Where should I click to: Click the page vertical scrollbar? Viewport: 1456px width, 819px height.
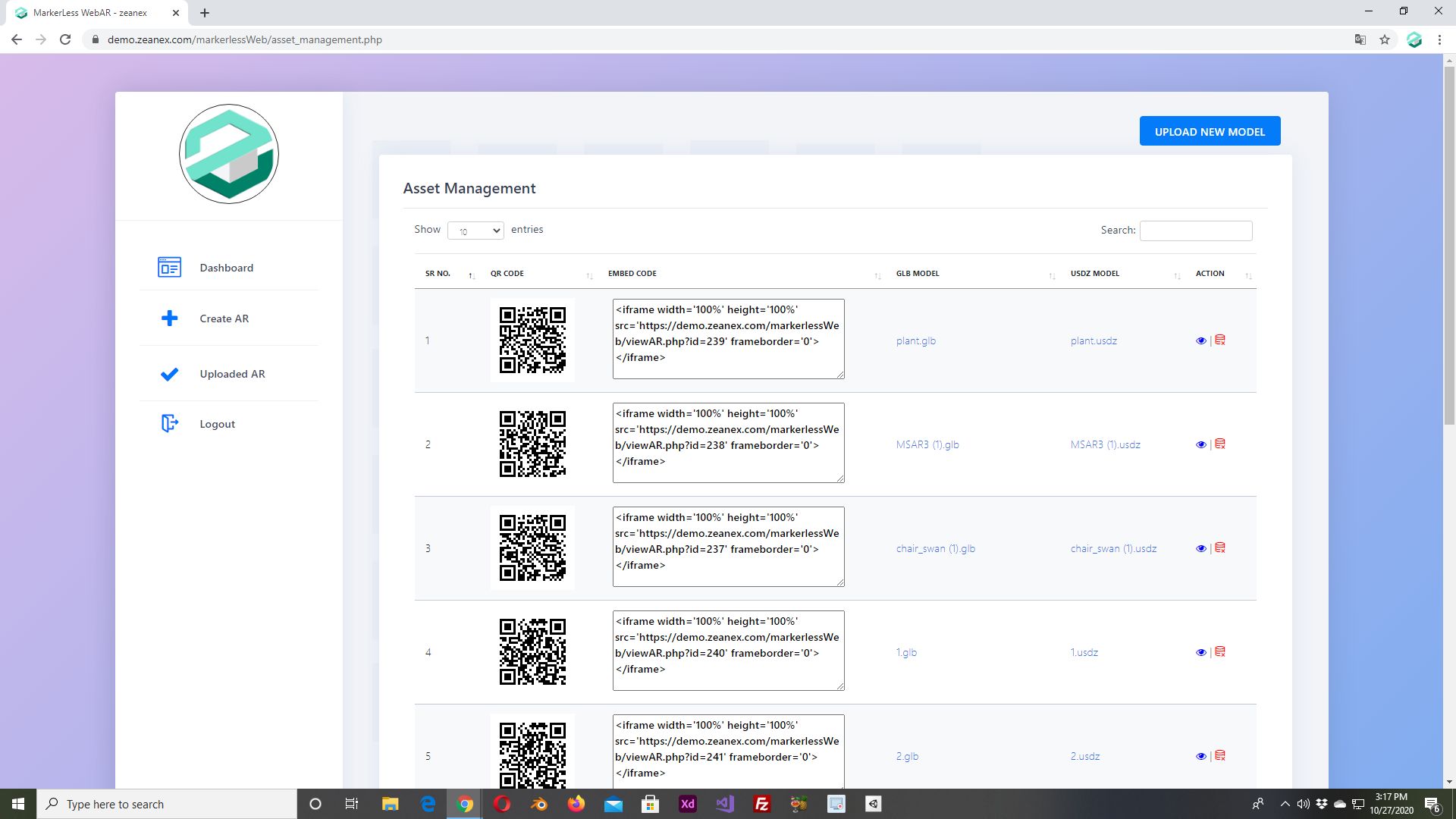point(1449,243)
